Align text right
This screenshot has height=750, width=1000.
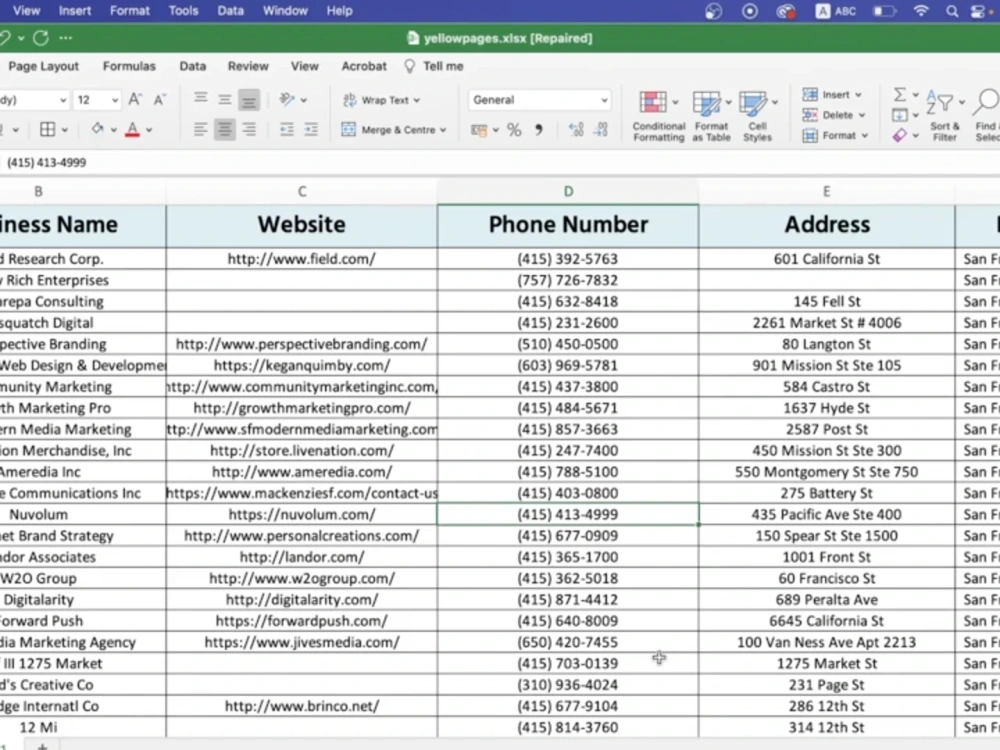click(x=249, y=129)
